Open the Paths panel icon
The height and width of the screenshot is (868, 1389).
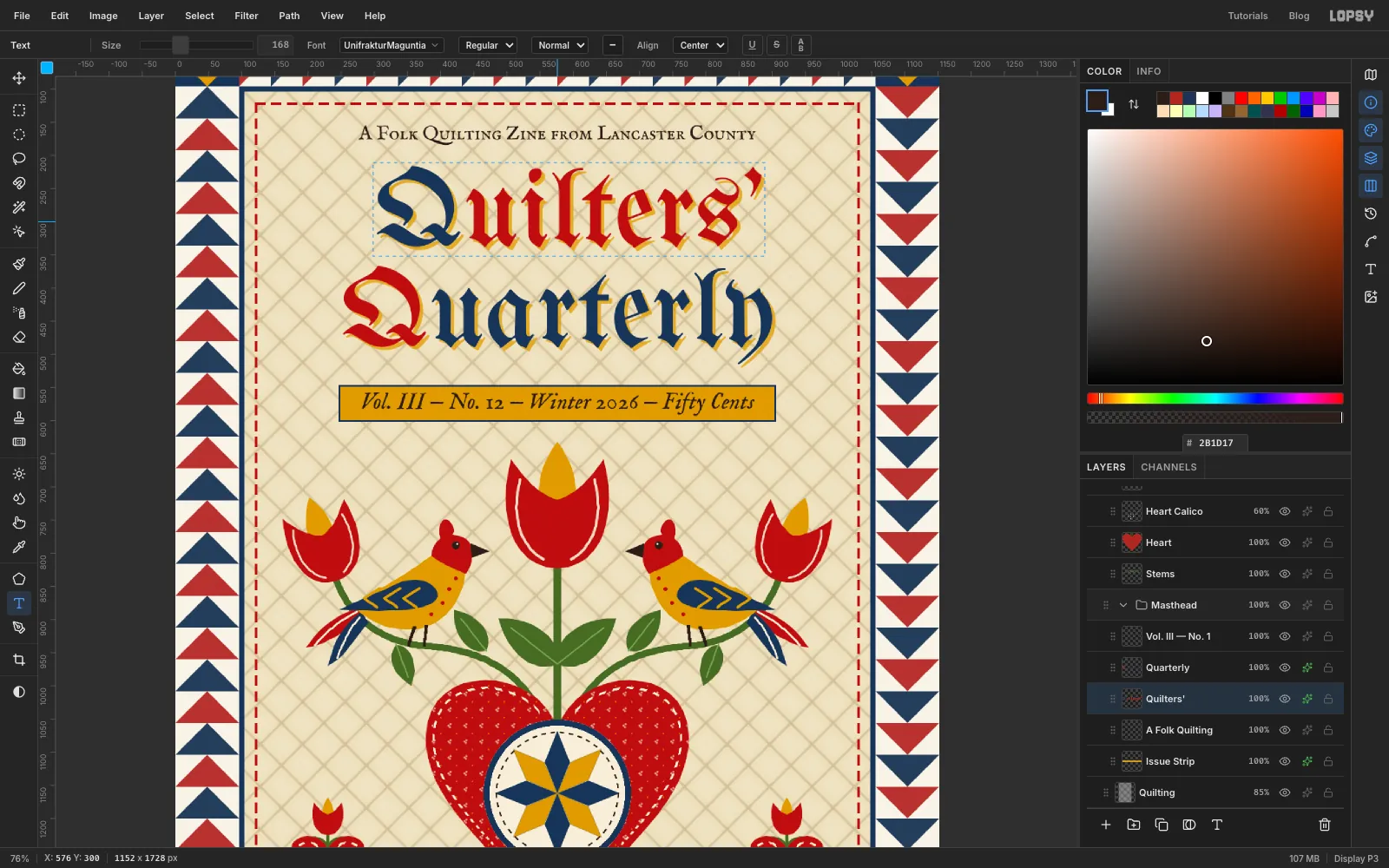click(1371, 241)
